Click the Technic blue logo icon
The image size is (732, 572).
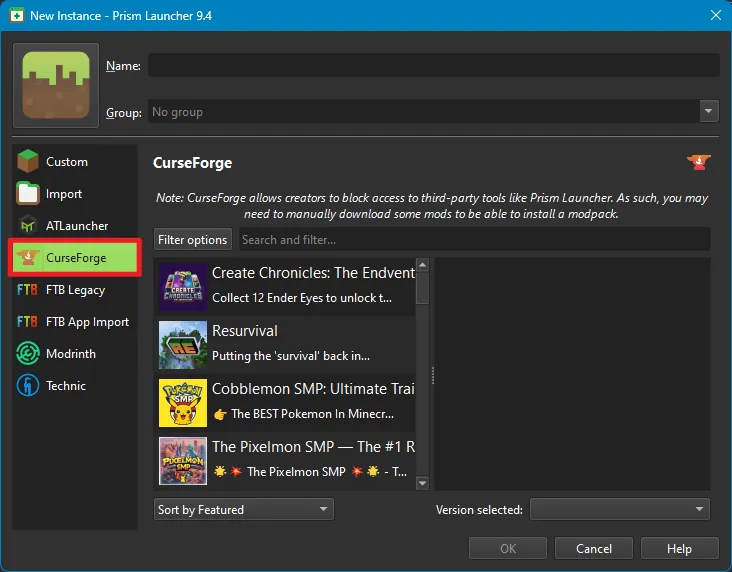coord(28,386)
